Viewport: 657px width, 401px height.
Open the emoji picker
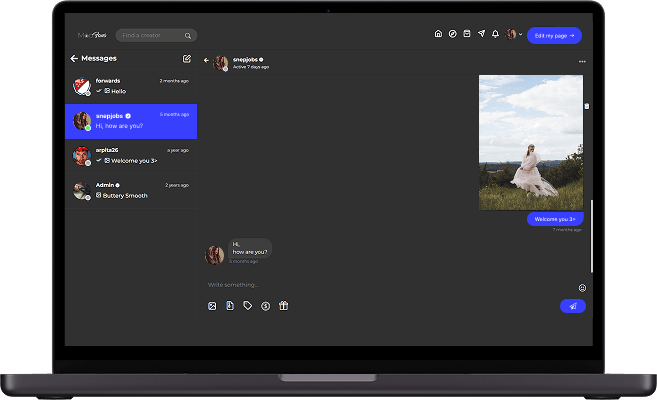coord(582,288)
